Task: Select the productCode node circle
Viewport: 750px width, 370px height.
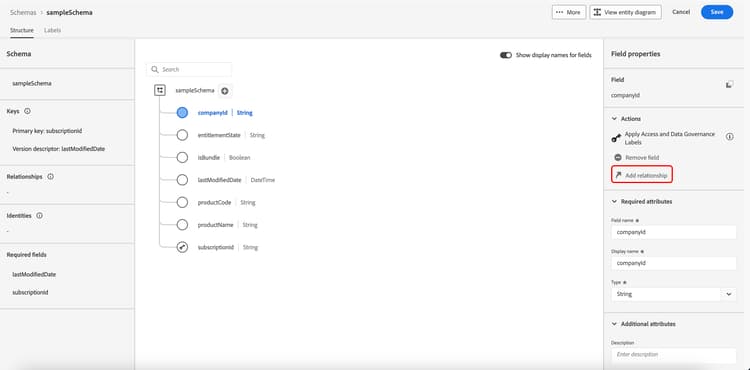Action: pyautogui.click(x=182, y=203)
